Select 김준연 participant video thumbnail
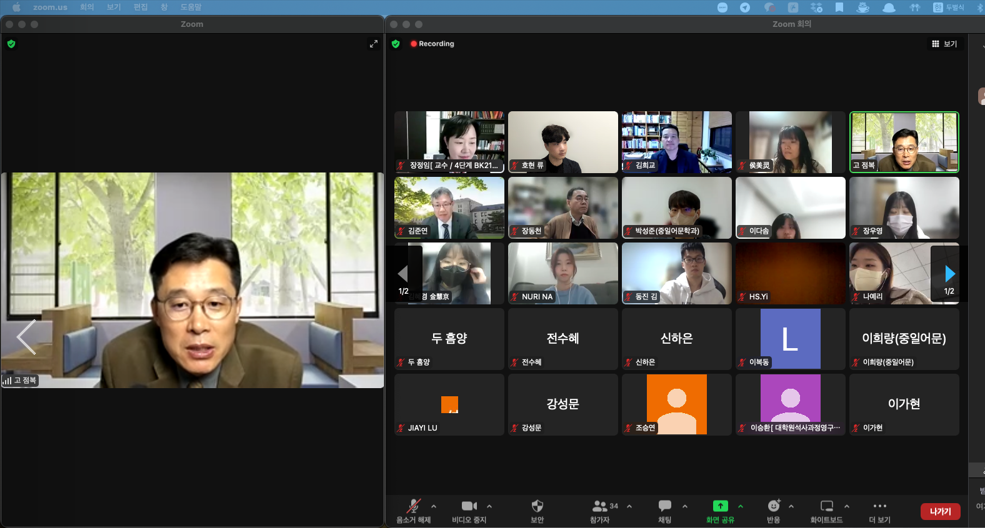 [x=449, y=208]
